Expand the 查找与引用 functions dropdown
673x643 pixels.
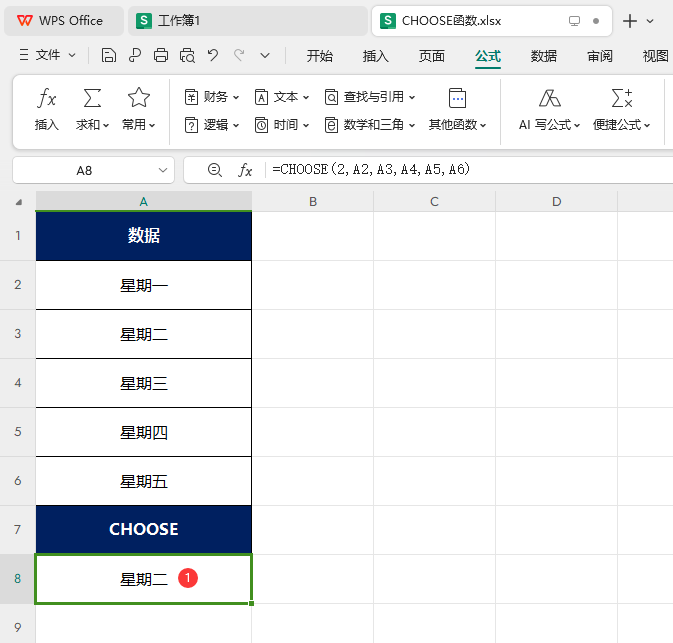pos(370,97)
